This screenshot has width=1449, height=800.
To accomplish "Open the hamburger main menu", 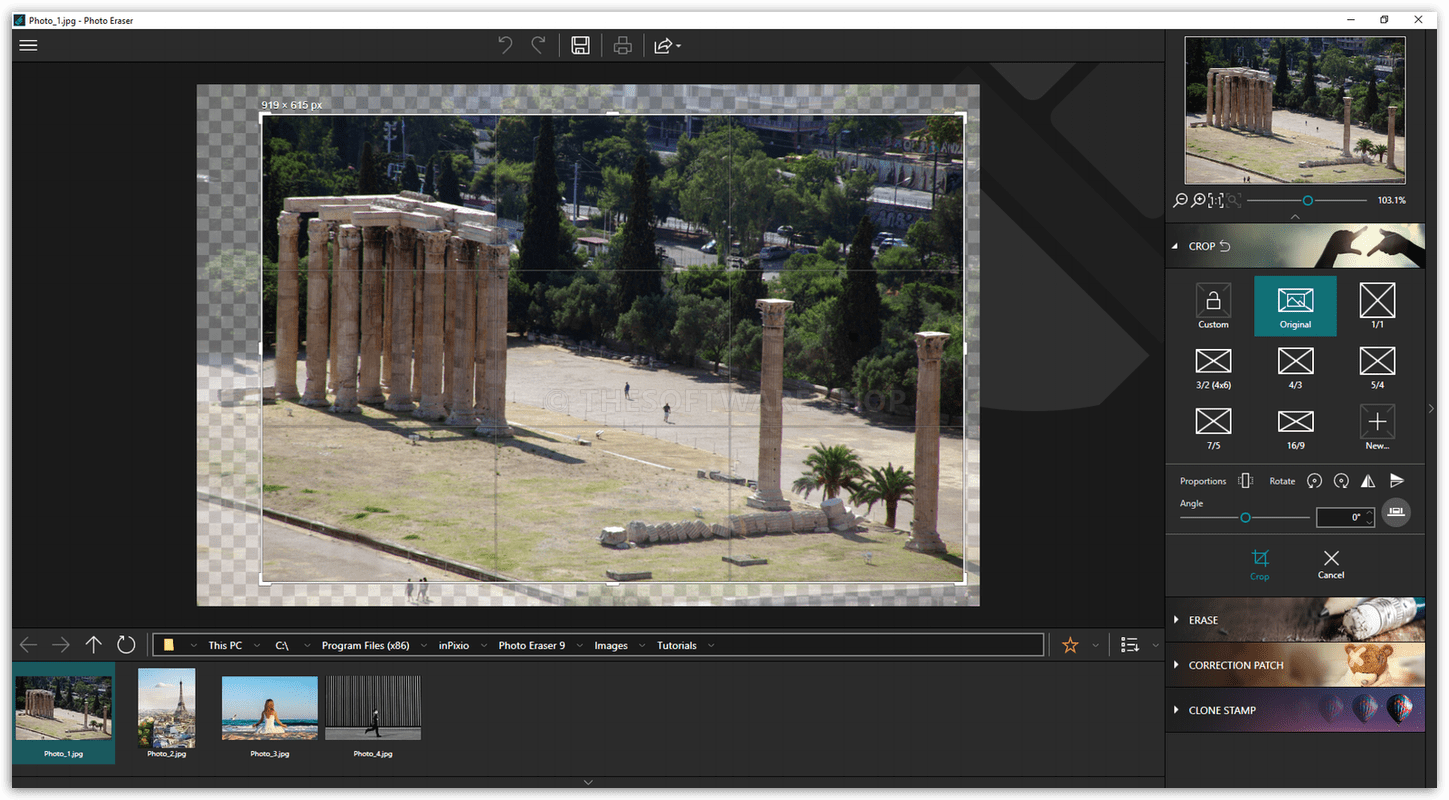I will 28,45.
